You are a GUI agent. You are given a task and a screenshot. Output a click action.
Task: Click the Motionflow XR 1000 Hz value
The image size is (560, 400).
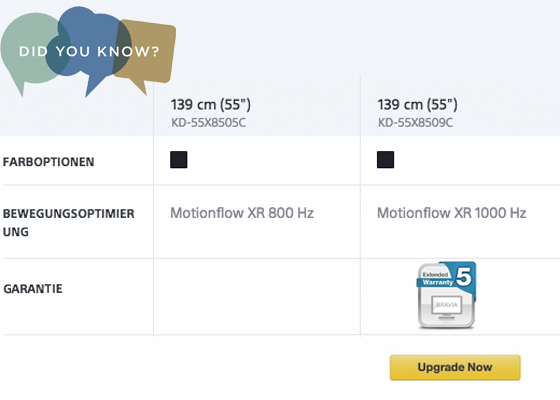pyautogui.click(x=452, y=213)
